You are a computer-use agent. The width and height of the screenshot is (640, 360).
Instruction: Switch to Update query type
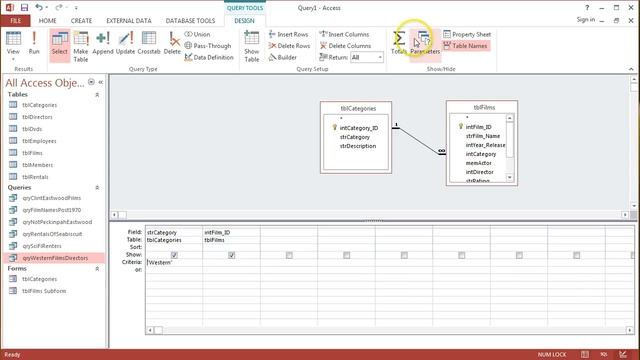tap(125, 43)
